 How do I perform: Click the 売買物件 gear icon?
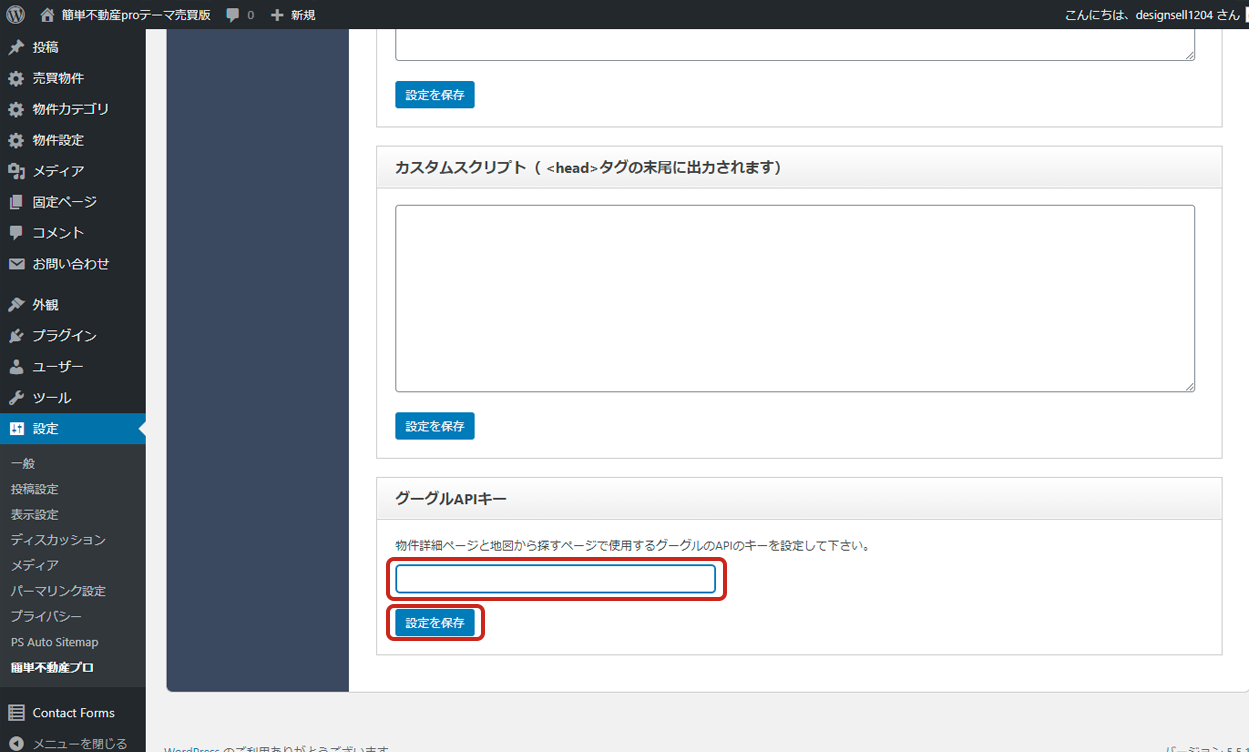[x=16, y=78]
